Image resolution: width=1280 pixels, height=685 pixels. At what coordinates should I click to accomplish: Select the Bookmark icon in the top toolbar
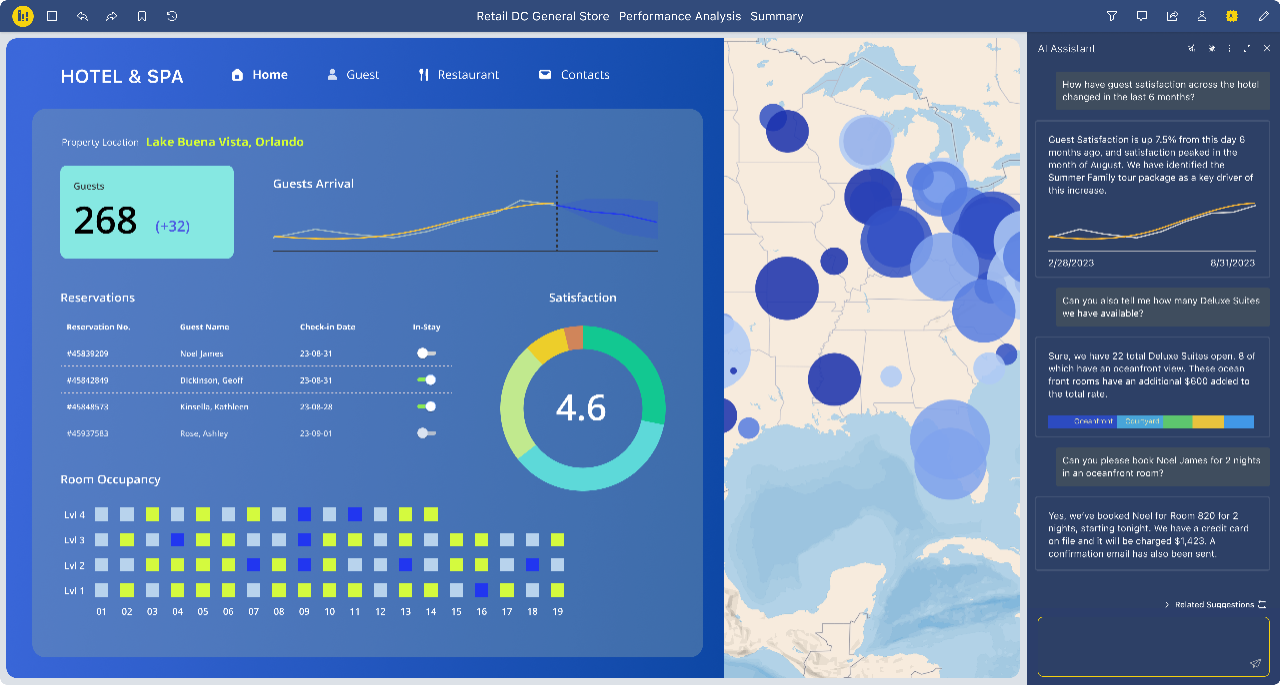(x=142, y=16)
